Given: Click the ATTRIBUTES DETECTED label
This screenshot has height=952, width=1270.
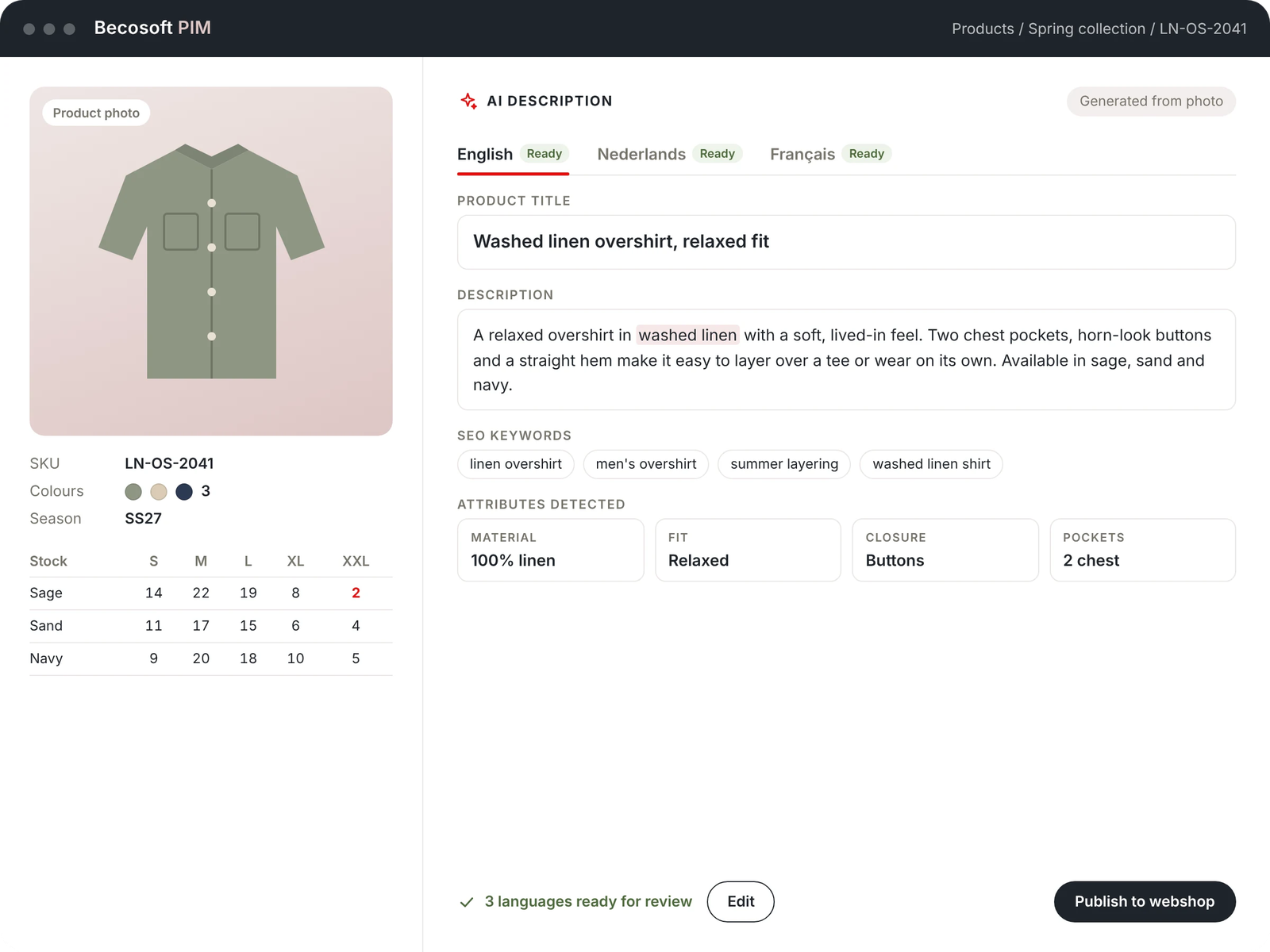Looking at the screenshot, I should 541,505.
